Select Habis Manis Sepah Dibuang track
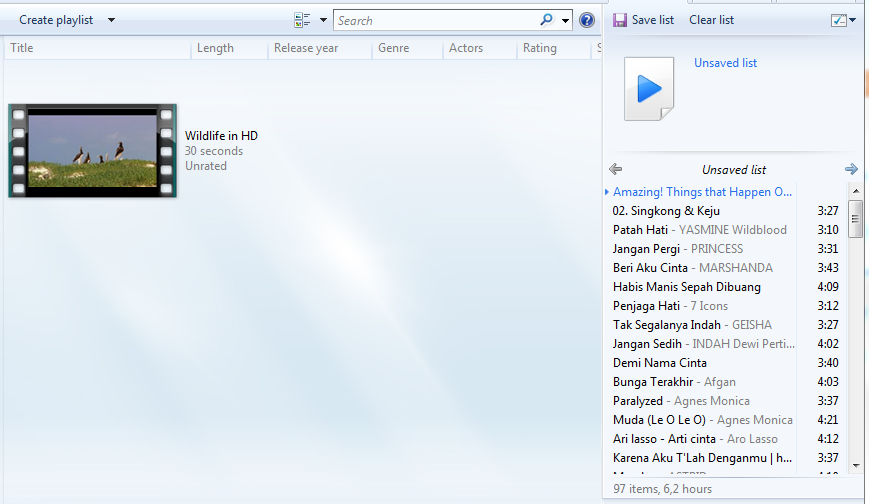The height and width of the screenshot is (504, 869). tap(723, 287)
